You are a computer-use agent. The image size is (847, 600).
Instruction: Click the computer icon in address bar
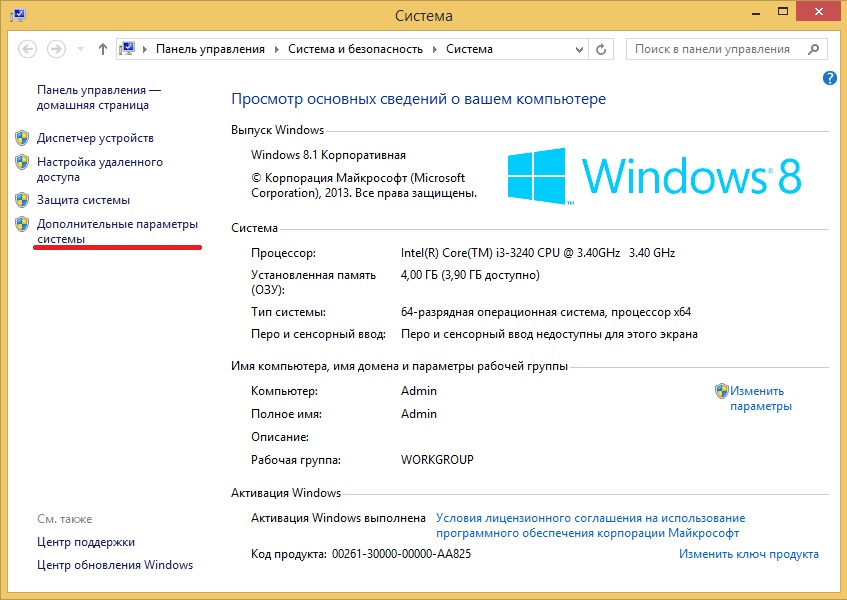tap(128, 49)
